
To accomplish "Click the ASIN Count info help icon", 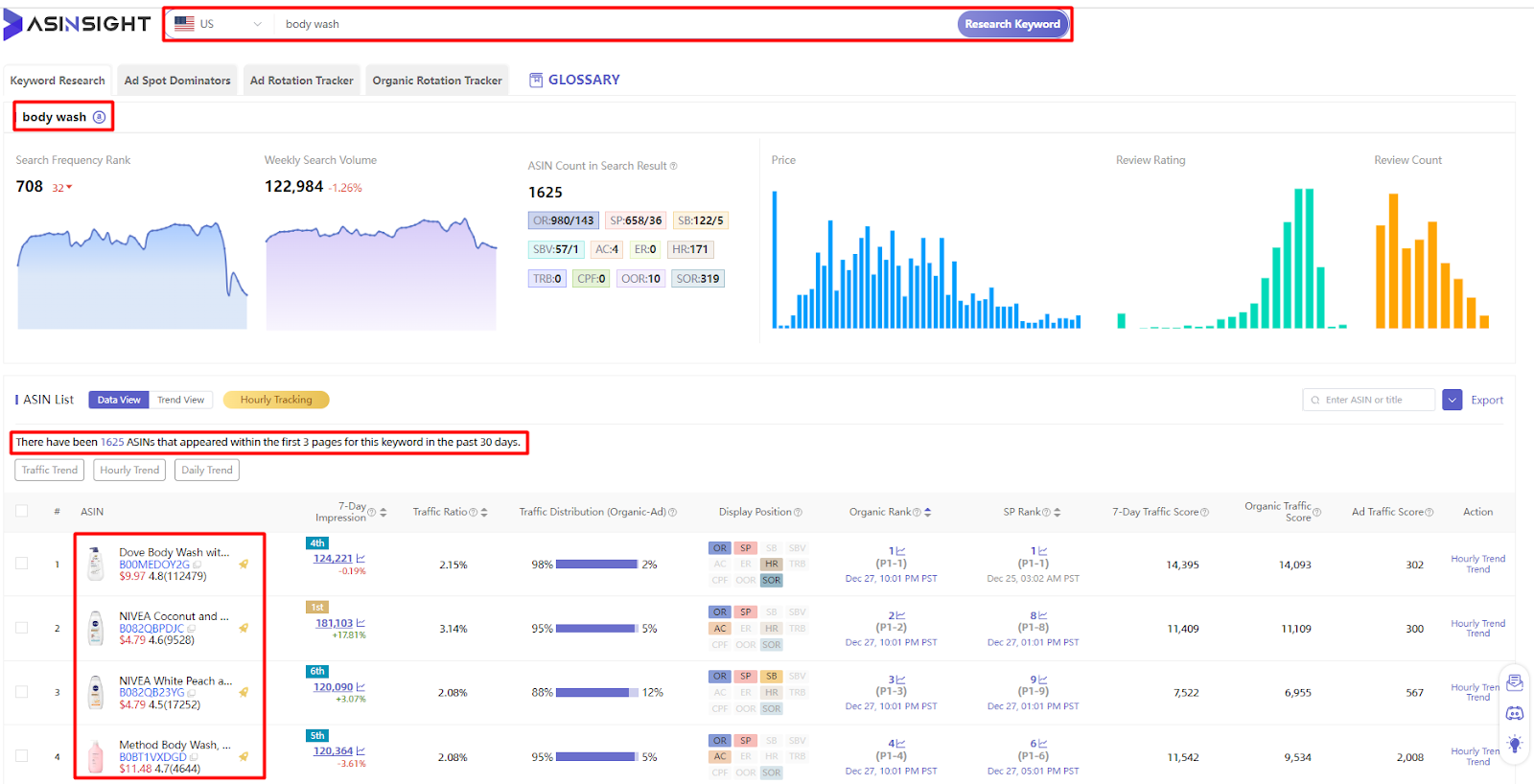I will pos(673,166).
